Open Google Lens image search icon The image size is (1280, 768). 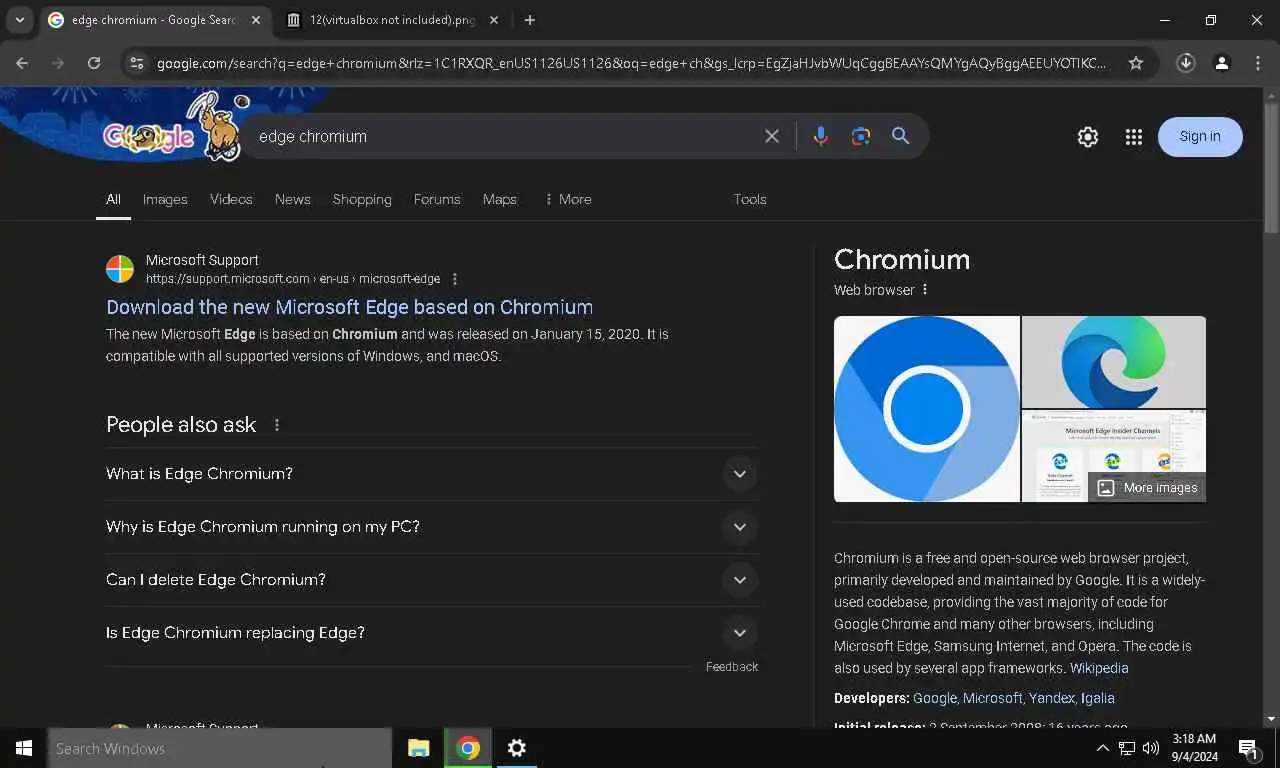click(x=860, y=136)
